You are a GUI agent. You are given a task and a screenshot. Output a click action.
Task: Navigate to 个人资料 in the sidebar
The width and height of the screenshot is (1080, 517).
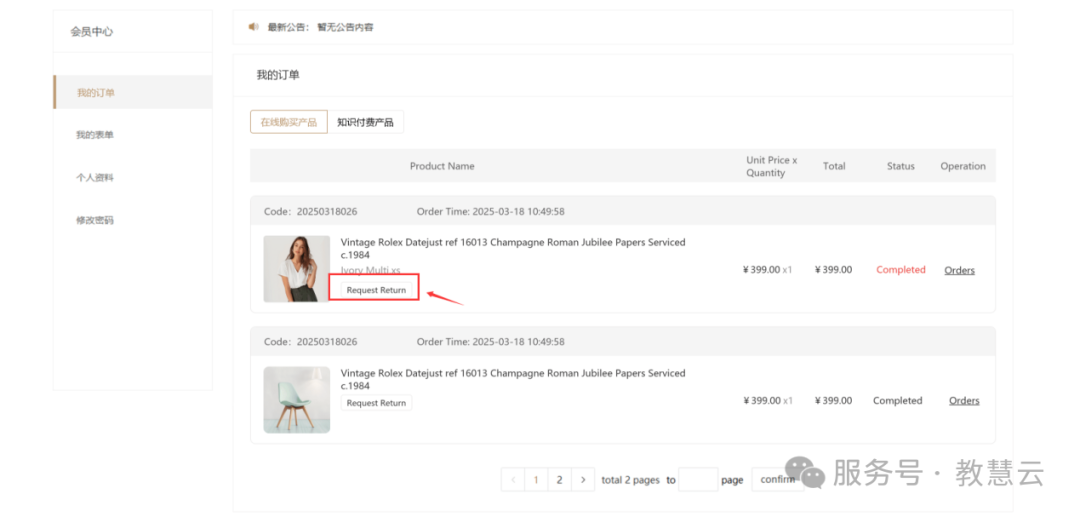(95, 178)
